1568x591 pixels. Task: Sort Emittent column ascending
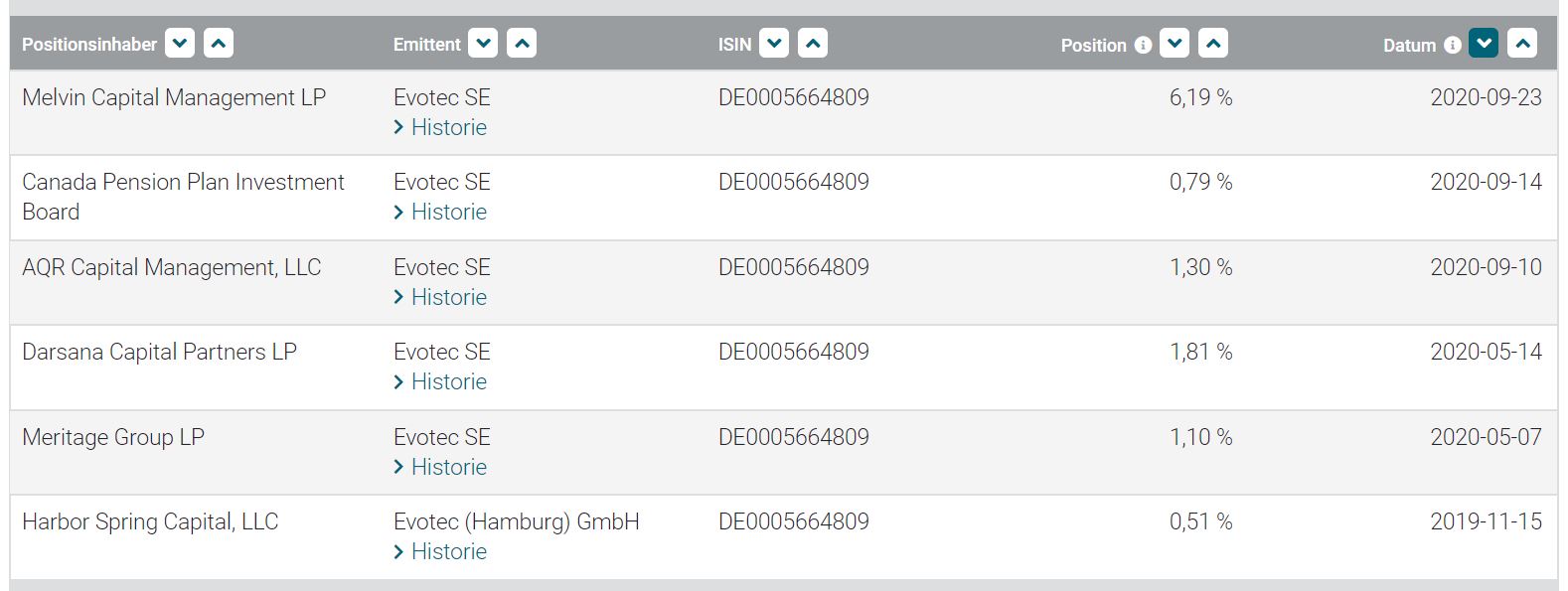pyautogui.click(x=522, y=44)
